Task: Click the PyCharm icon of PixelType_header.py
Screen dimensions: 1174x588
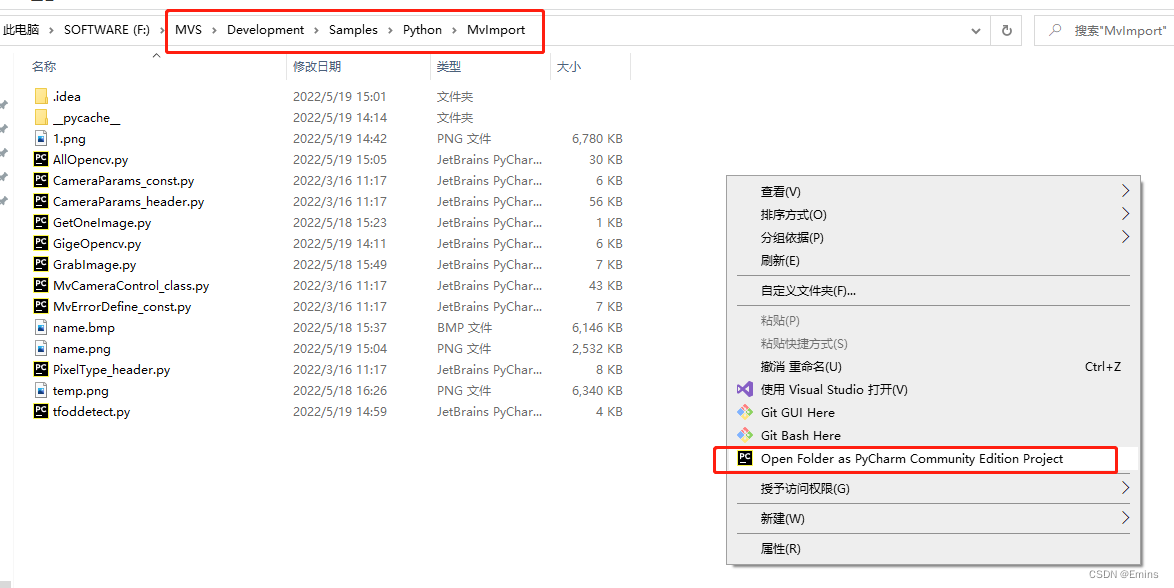Action: coord(41,369)
